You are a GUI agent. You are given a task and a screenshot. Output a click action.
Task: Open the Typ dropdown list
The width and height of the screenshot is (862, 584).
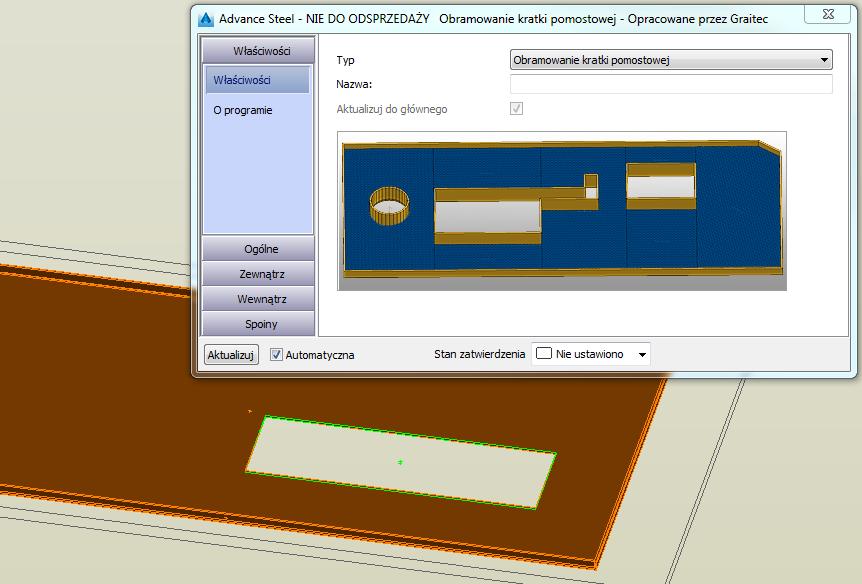671,59
